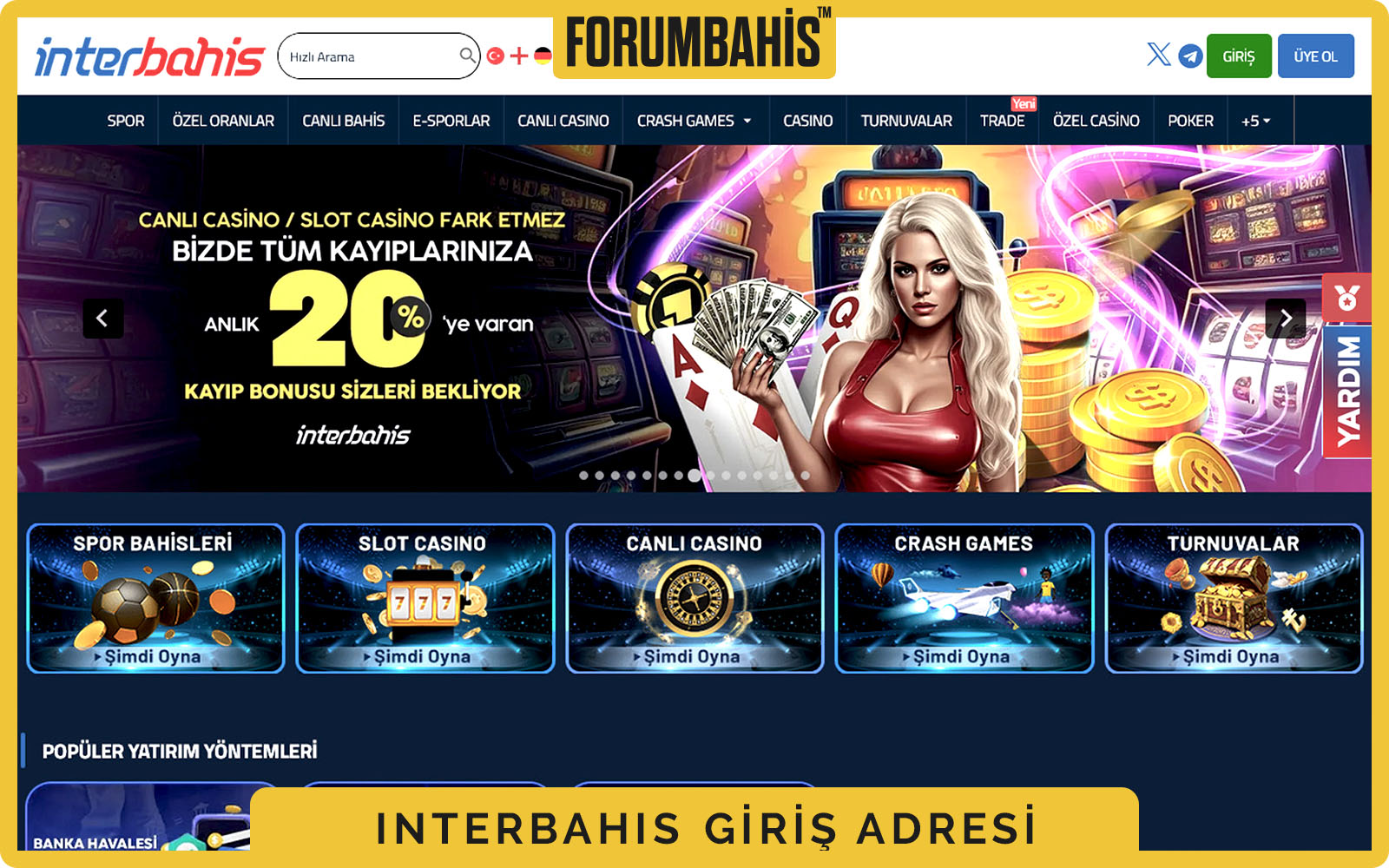The height and width of the screenshot is (868, 1389).
Task: Go to the previous banner slide arrow
Action: click(x=102, y=318)
